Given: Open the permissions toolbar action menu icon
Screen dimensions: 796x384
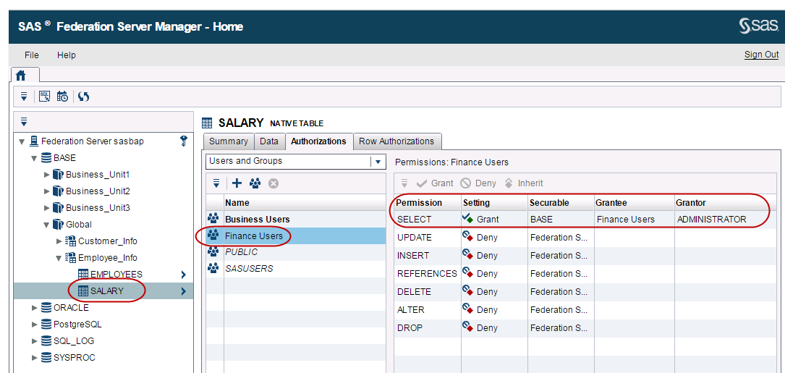Looking at the screenshot, I should (405, 183).
